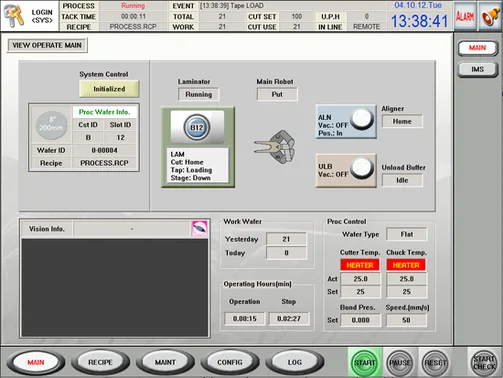The height and width of the screenshot is (378, 503).
Task: Click the dark vision display area
Action: [x=115, y=288]
